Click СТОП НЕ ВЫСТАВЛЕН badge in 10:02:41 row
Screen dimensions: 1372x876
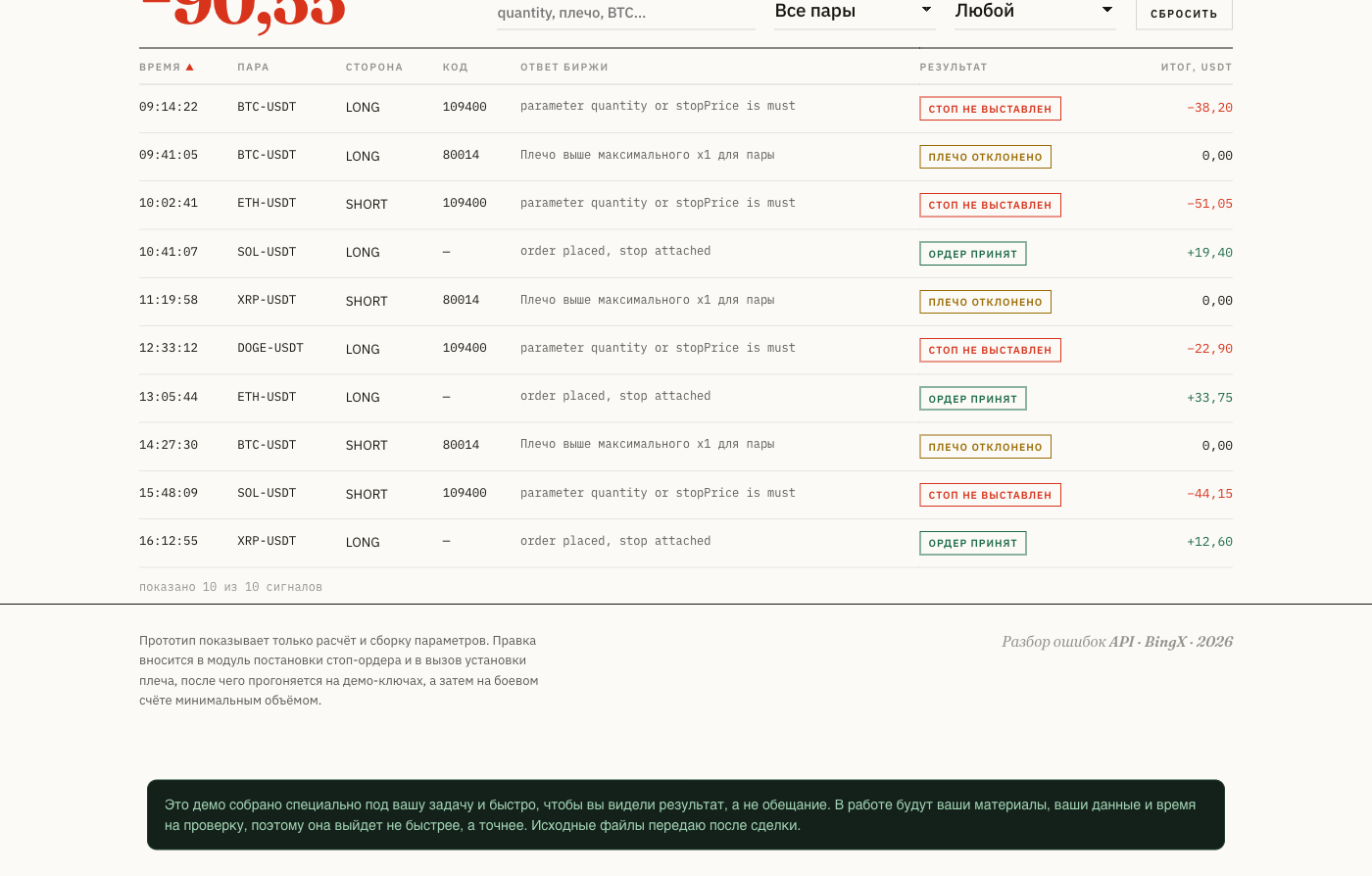pos(990,205)
